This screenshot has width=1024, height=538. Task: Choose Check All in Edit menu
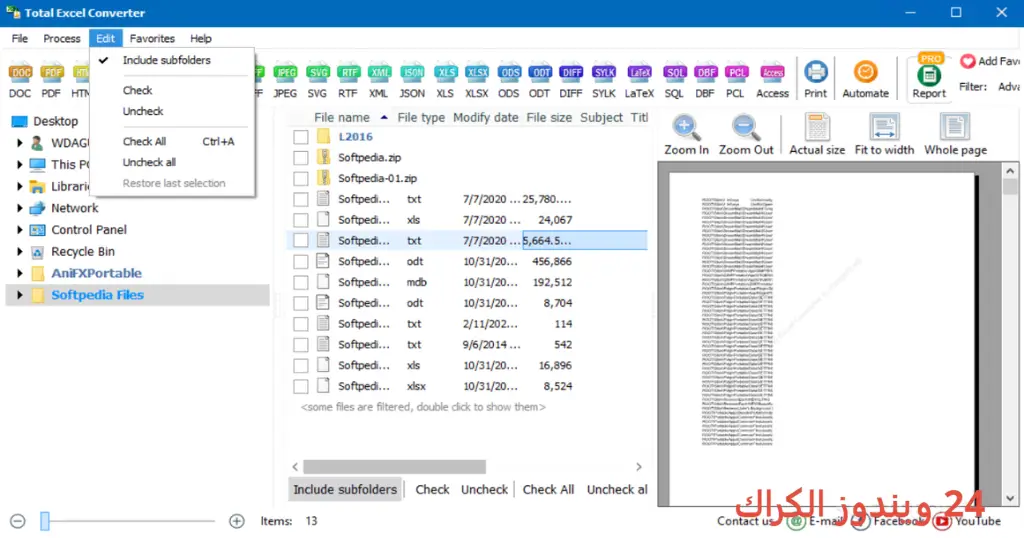coord(172,142)
